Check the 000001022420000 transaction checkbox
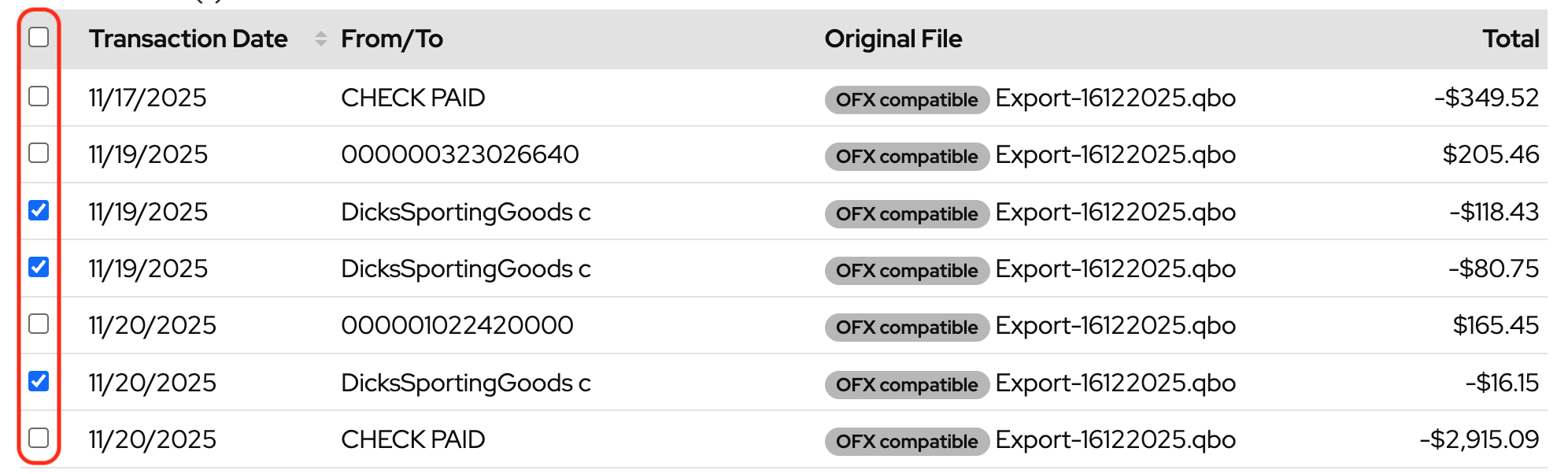The width and height of the screenshot is (1568, 474). (39, 324)
